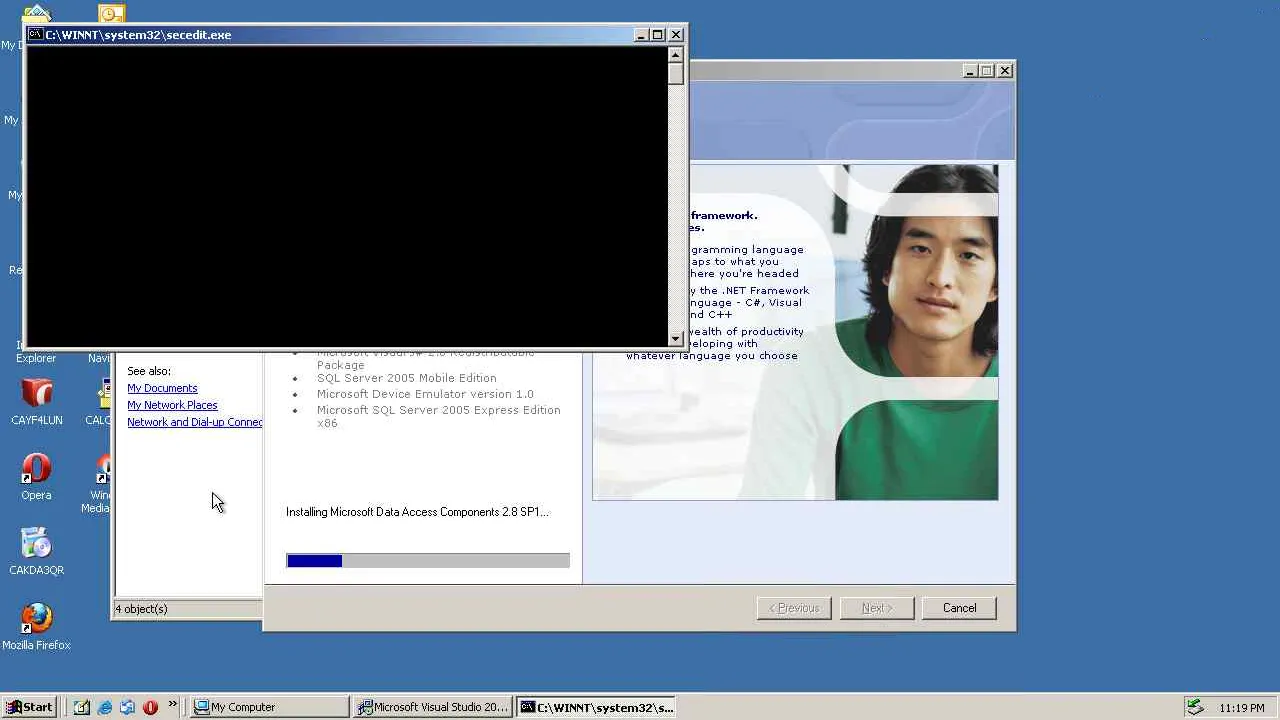
Task: Launch Opera from the Quick Launch bar
Action: pos(150,707)
